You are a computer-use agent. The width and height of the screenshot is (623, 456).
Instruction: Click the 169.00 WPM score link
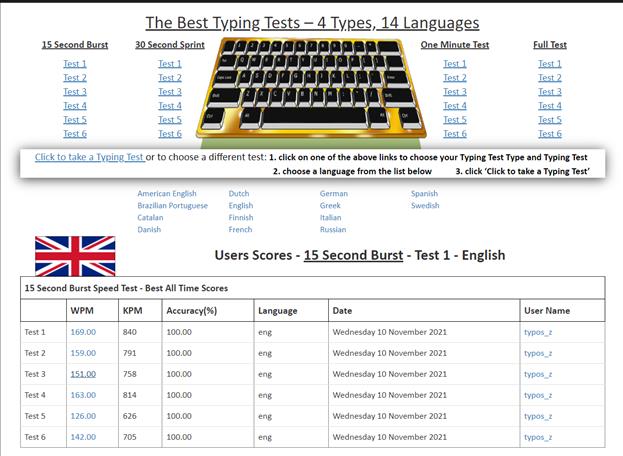[x=83, y=332]
